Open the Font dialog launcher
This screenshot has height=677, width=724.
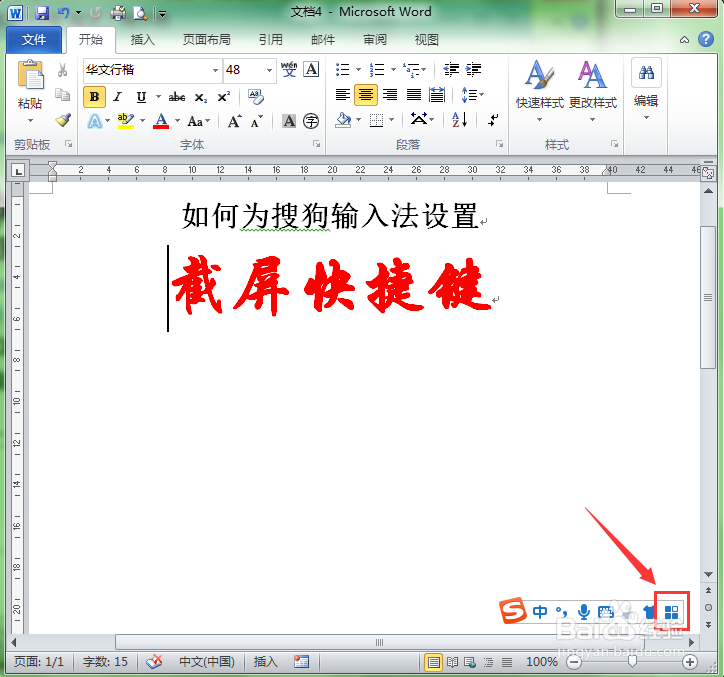[x=316, y=145]
